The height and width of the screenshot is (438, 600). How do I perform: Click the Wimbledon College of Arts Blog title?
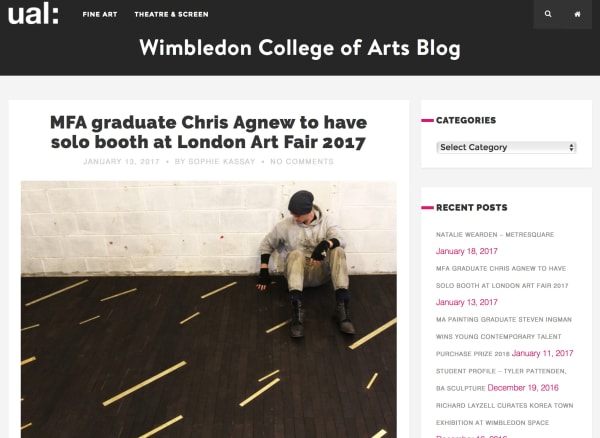pos(299,48)
